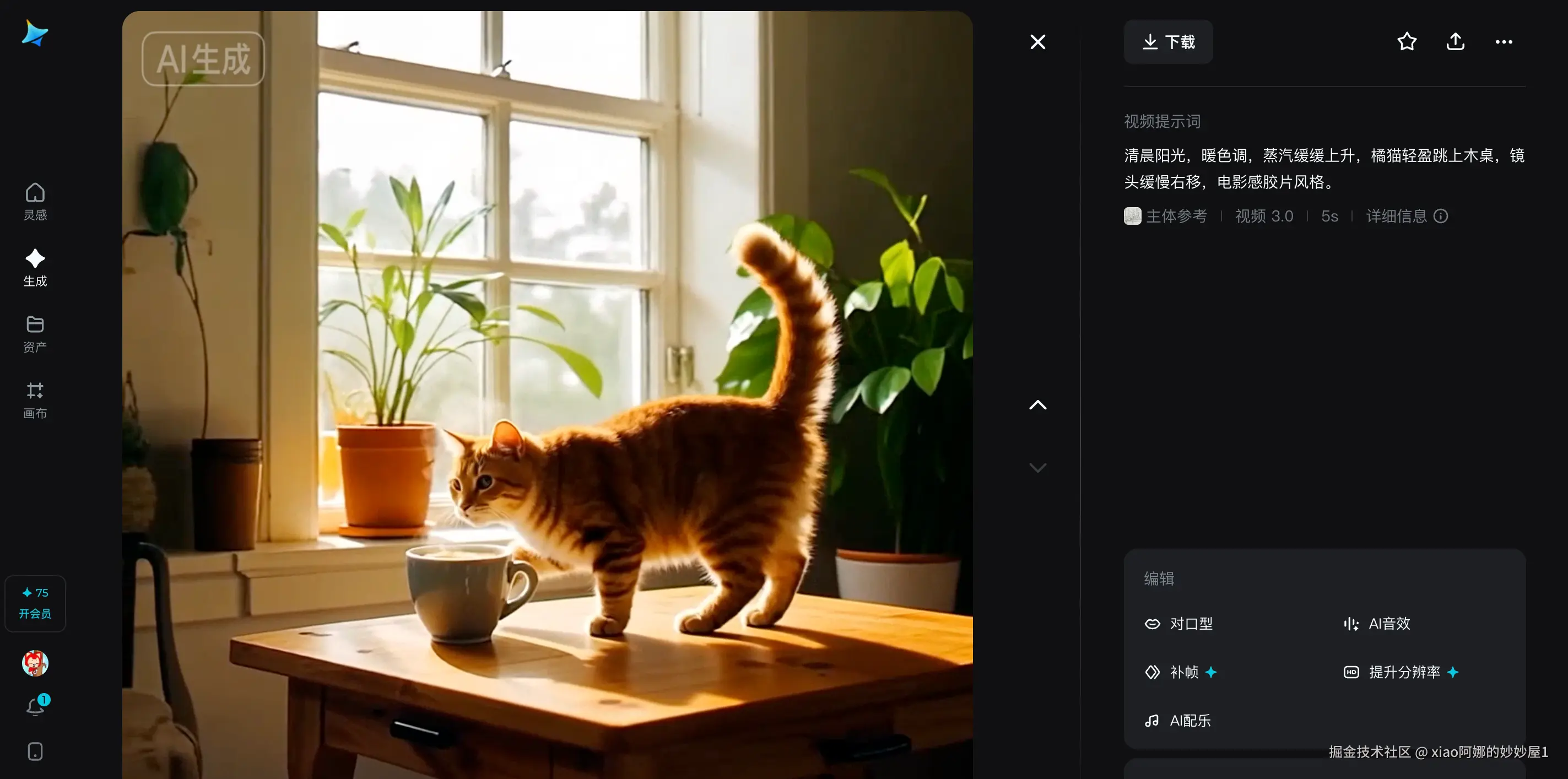Open the notifications bell
This screenshot has width=1568, height=779.
36,707
